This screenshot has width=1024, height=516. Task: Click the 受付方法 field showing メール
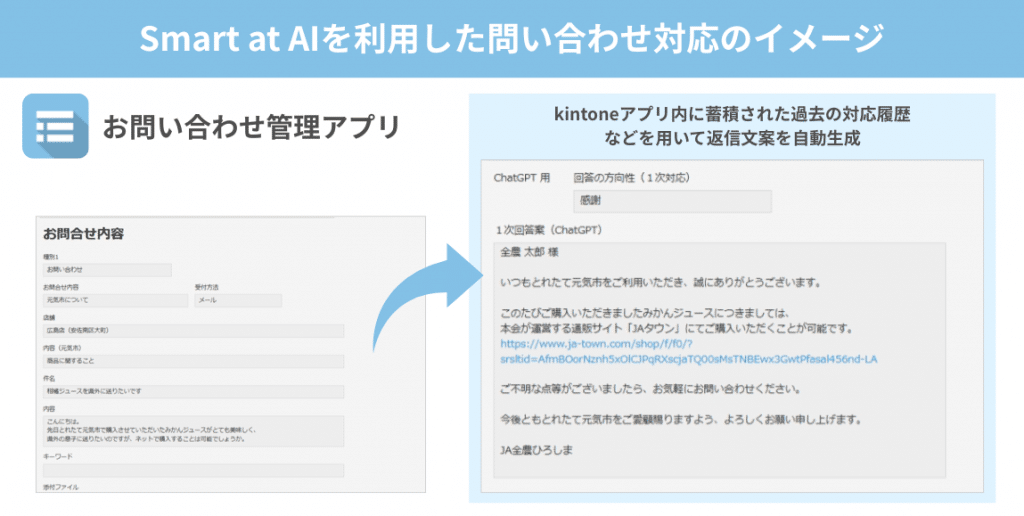(x=238, y=300)
